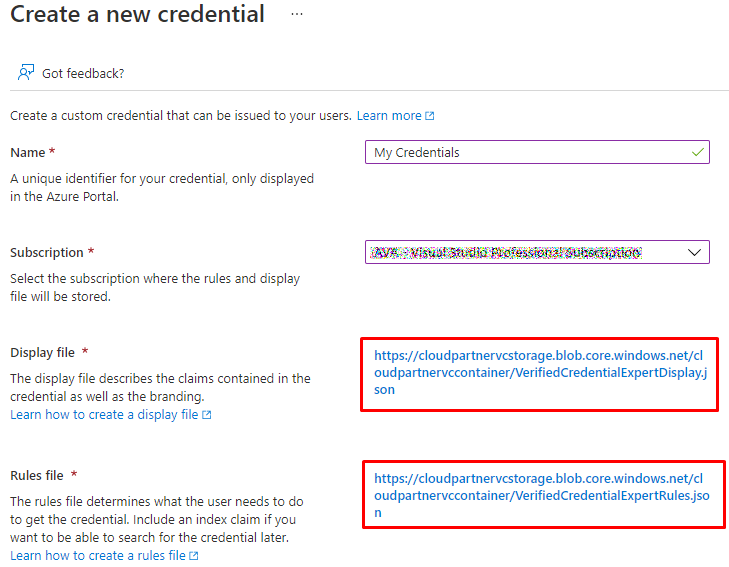Click external link icon next to Learn more

(x=430, y=116)
